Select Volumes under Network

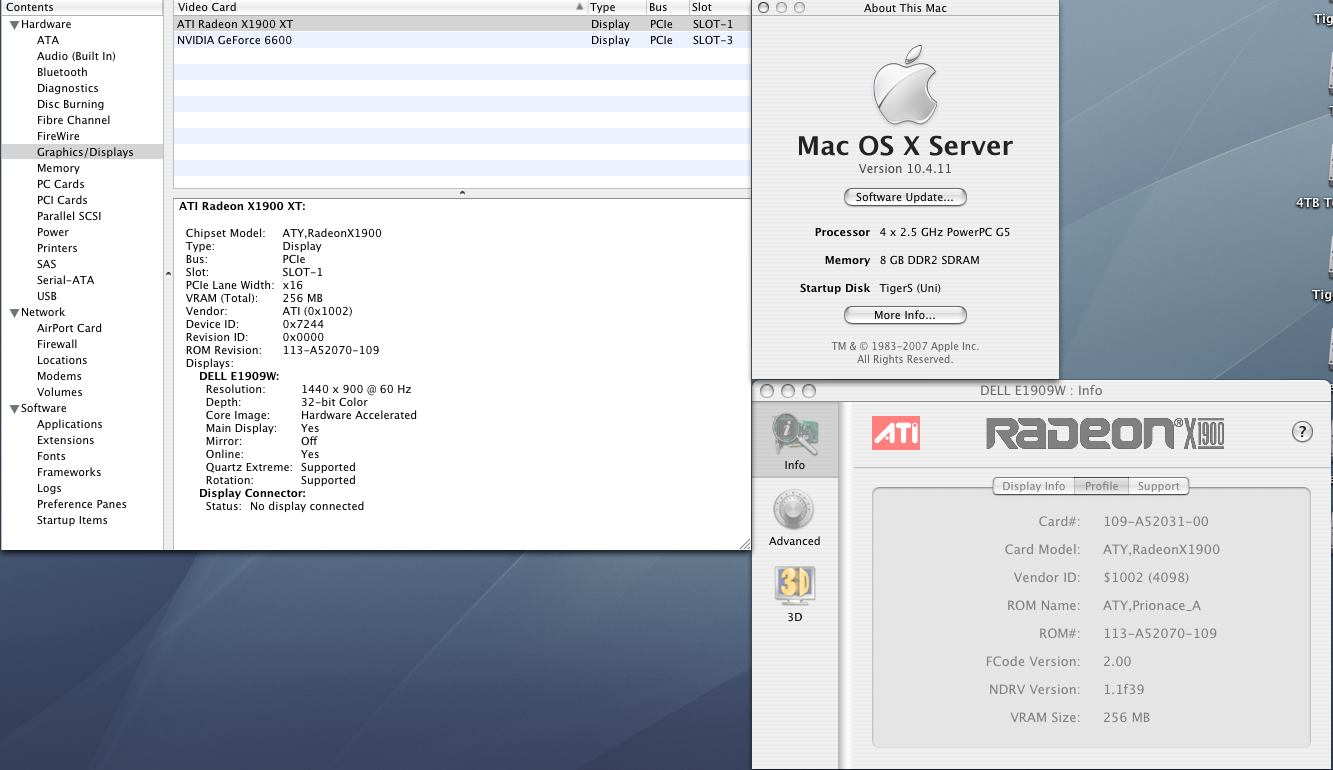click(x=60, y=392)
